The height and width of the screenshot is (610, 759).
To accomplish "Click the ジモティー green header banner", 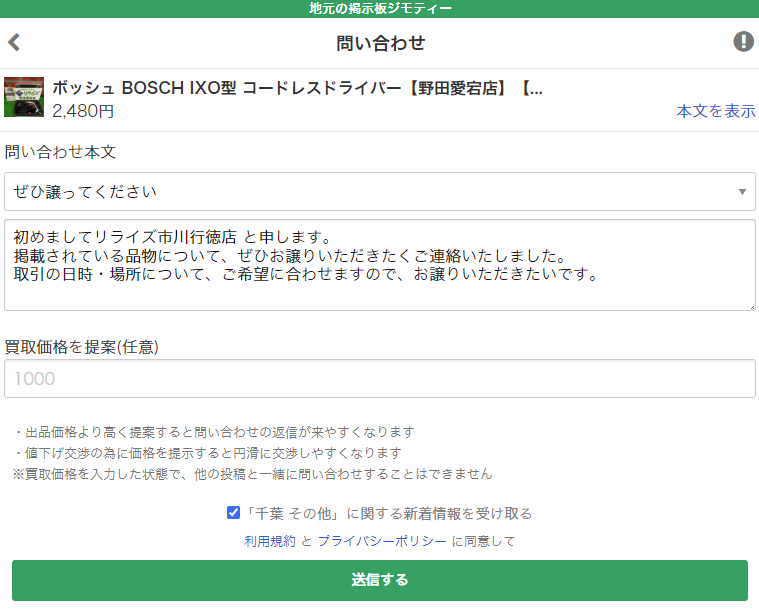I will [x=379, y=9].
